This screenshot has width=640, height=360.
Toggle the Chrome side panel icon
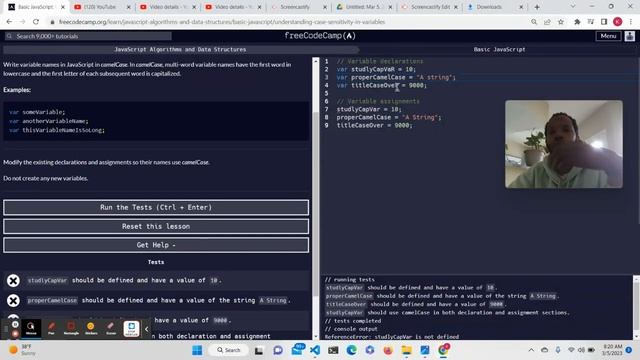tap(604, 22)
